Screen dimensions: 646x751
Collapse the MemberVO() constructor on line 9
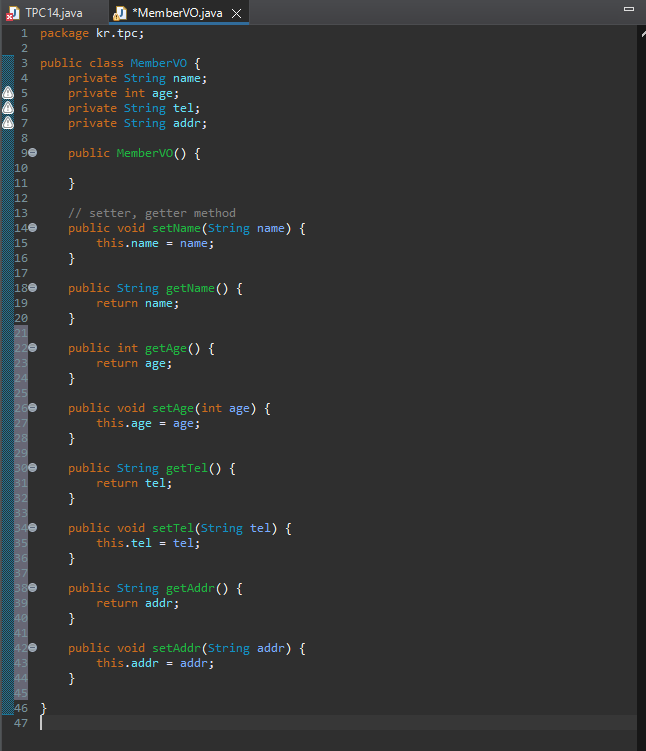[33, 153]
